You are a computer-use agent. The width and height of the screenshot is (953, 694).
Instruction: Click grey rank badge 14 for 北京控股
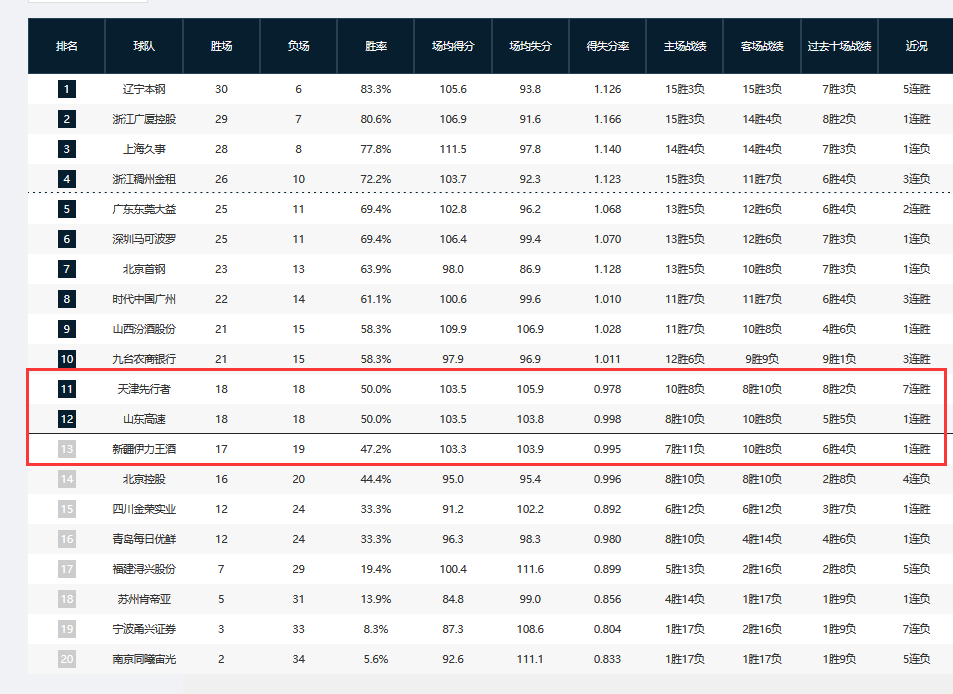click(67, 479)
